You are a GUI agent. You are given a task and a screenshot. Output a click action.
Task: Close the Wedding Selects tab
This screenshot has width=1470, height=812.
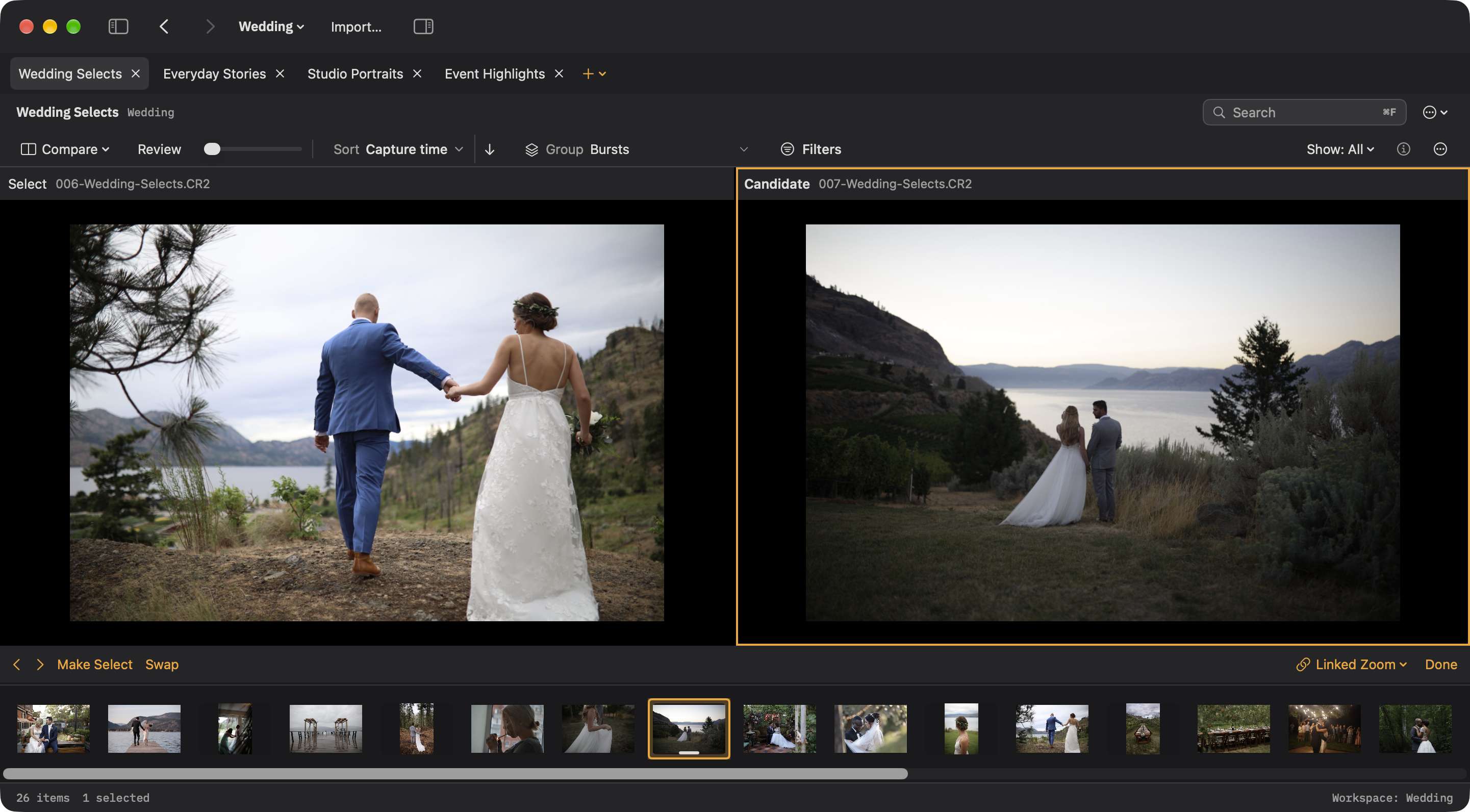[136, 73]
